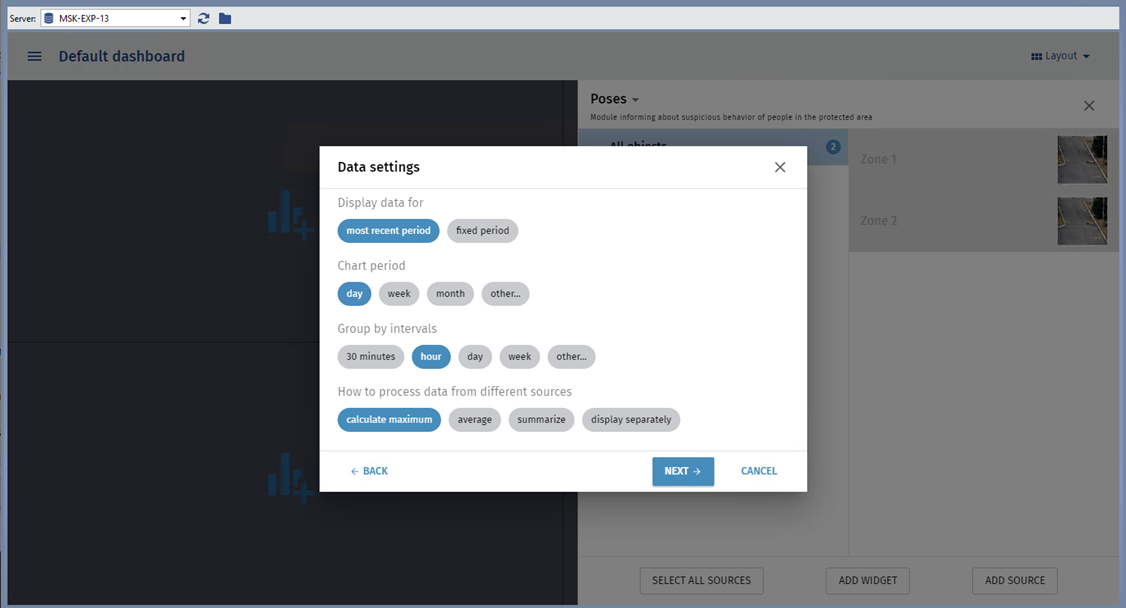
Task: Click CANCEL in Data settings
Action: pyautogui.click(x=758, y=471)
